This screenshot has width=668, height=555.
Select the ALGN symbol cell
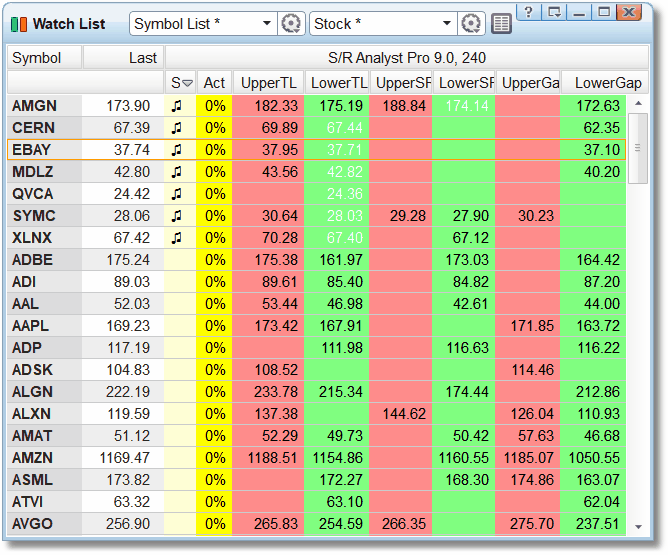click(x=44, y=392)
